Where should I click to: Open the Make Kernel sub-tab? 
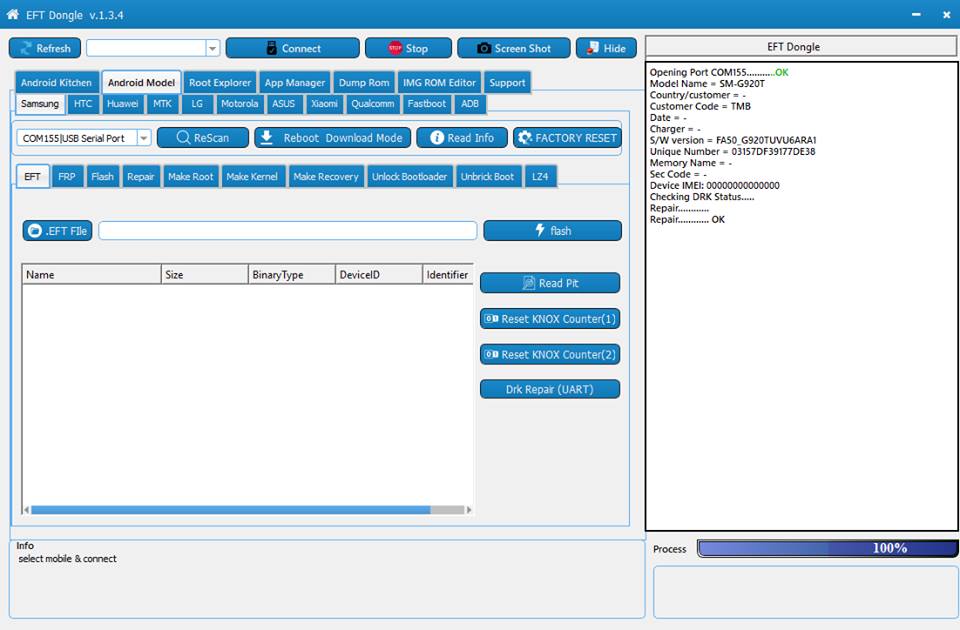(x=252, y=176)
